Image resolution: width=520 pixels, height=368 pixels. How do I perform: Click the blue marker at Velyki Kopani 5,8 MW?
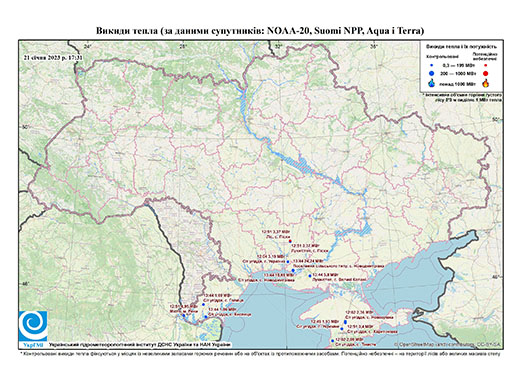(x=310, y=276)
